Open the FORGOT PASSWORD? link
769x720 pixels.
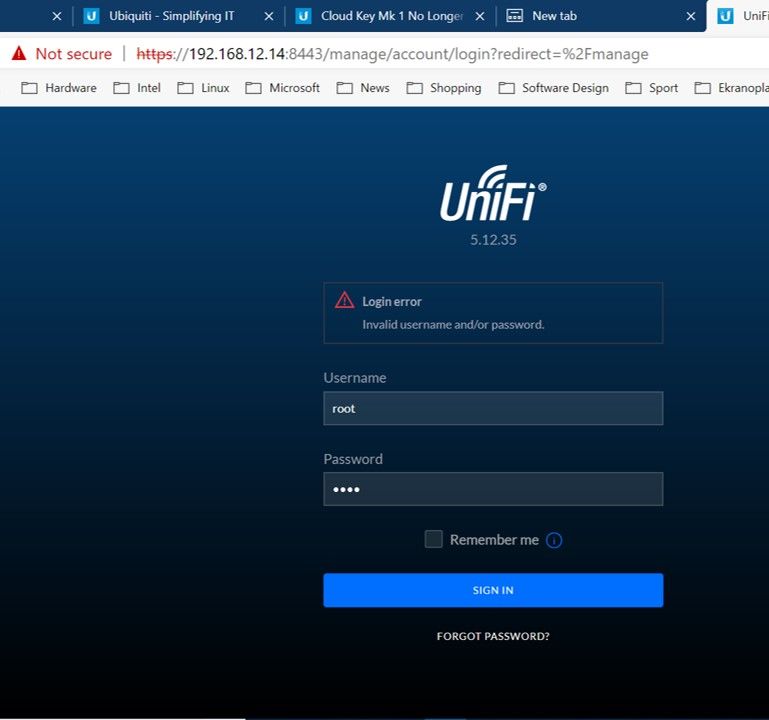click(x=493, y=636)
